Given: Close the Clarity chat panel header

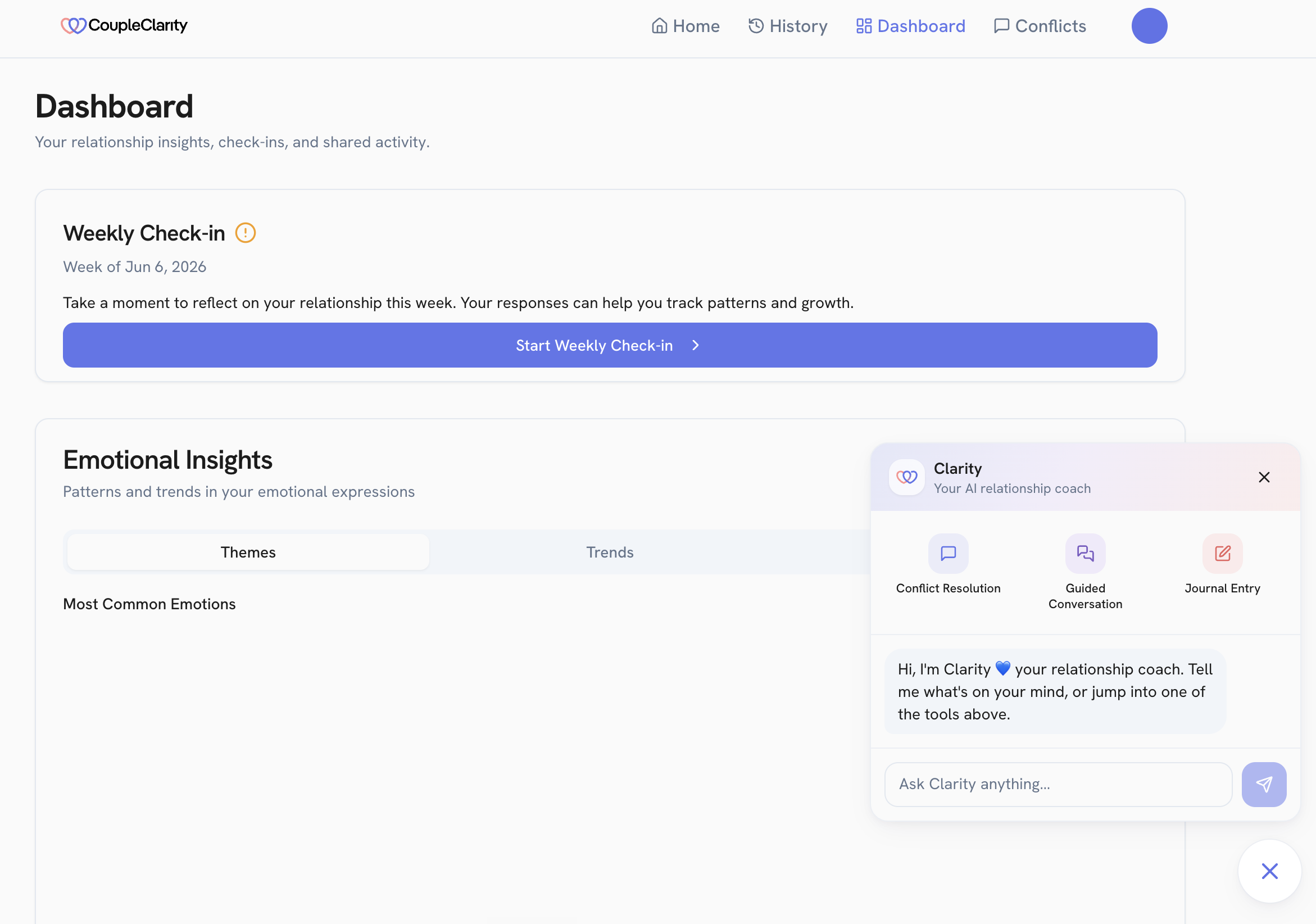Looking at the screenshot, I should click(x=1264, y=477).
